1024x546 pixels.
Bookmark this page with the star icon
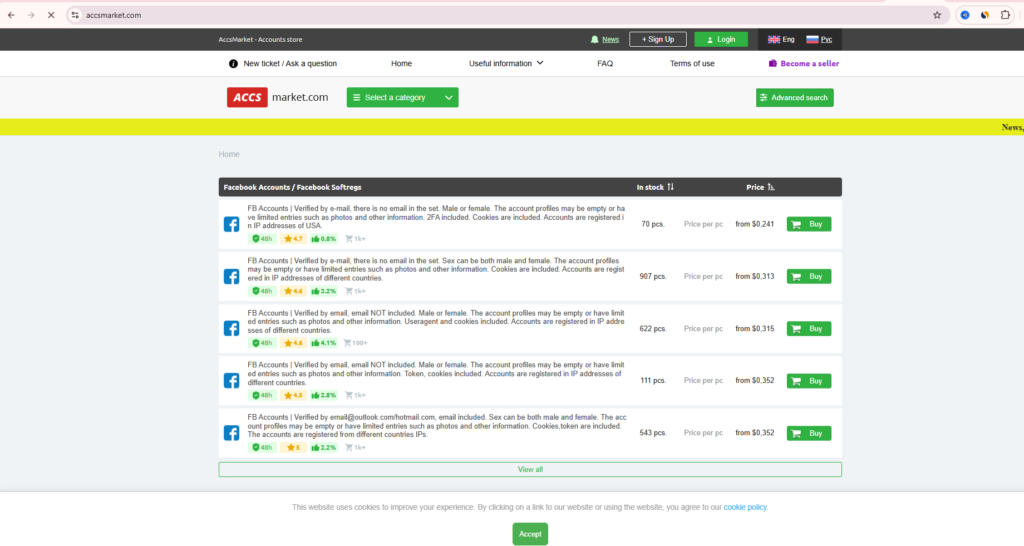[936, 15]
